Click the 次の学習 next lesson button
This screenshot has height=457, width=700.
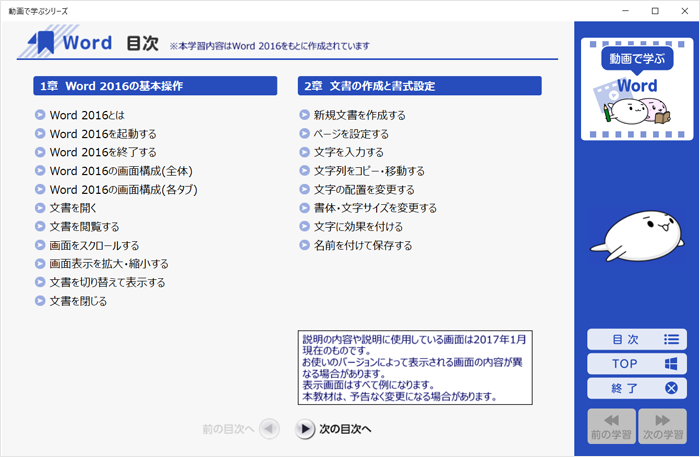click(662, 426)
